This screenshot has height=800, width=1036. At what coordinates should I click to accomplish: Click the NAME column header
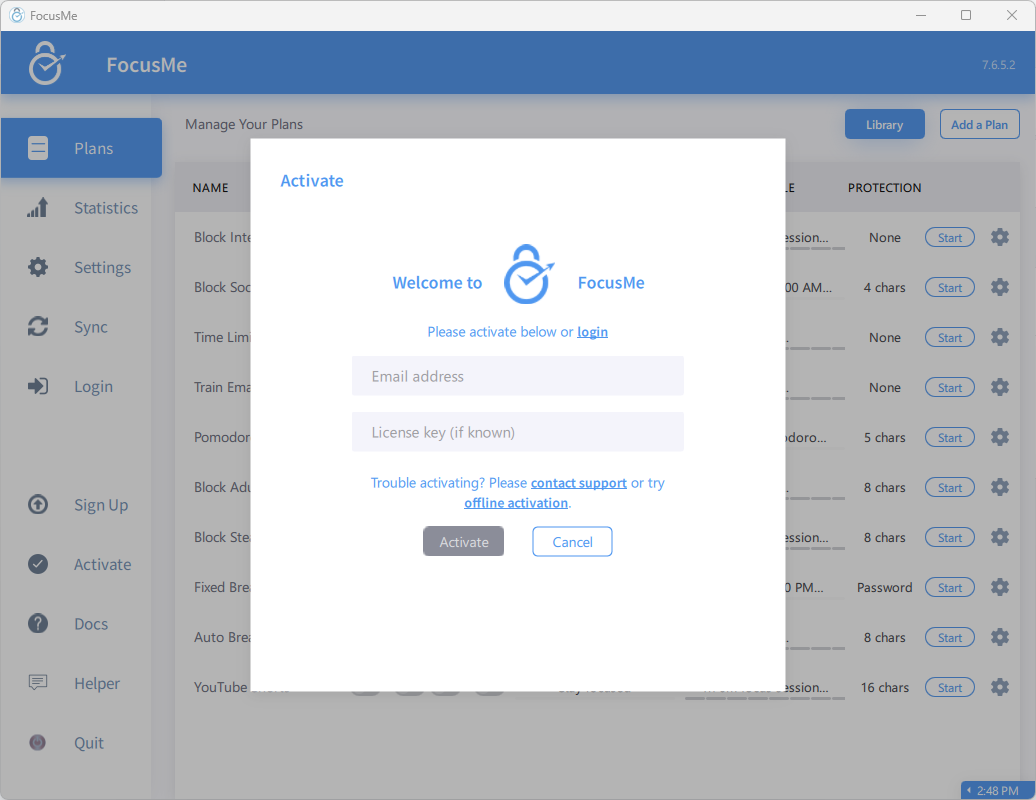click(210, 188)
